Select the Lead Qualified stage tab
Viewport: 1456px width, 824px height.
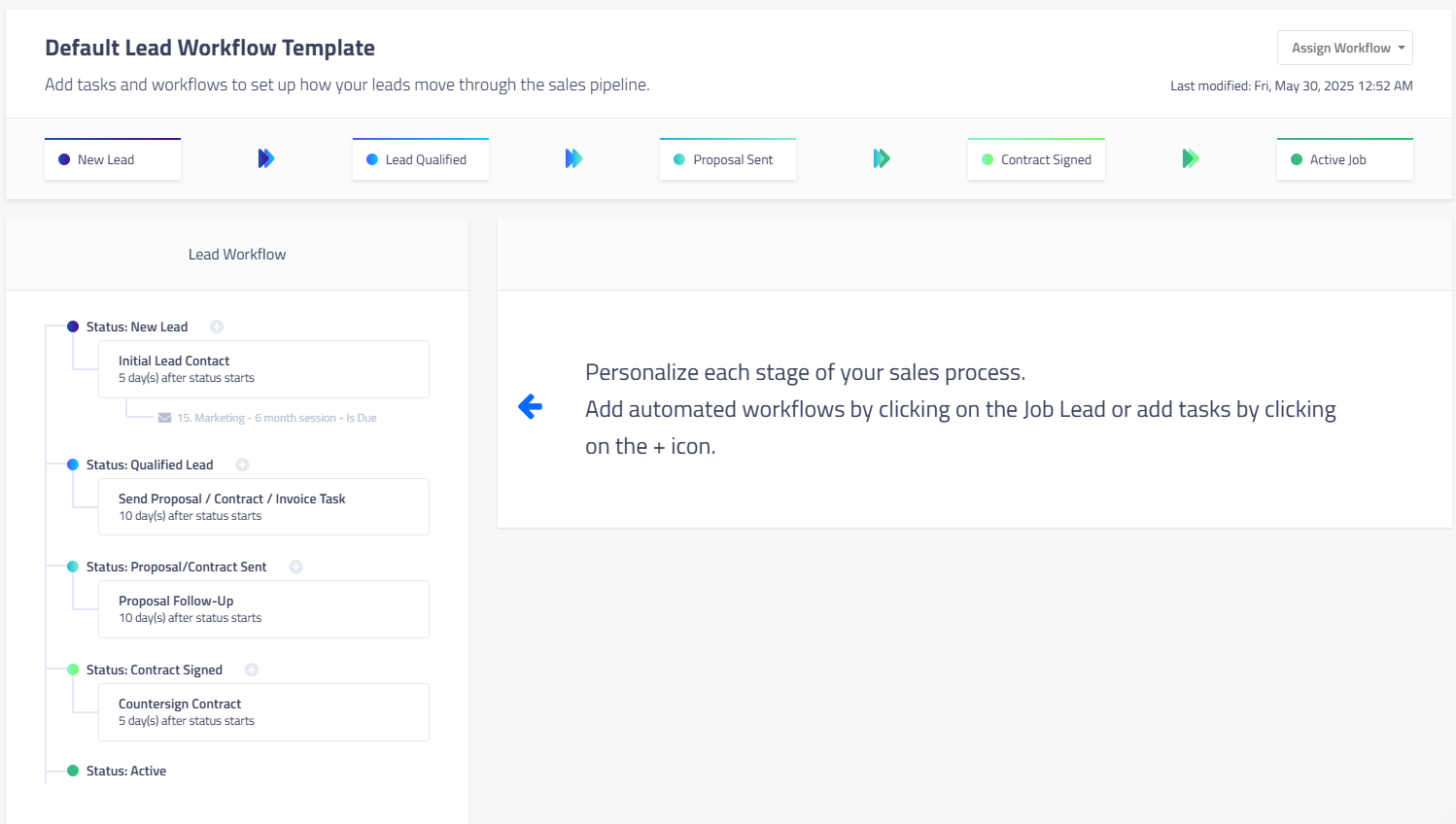(421, 159)
